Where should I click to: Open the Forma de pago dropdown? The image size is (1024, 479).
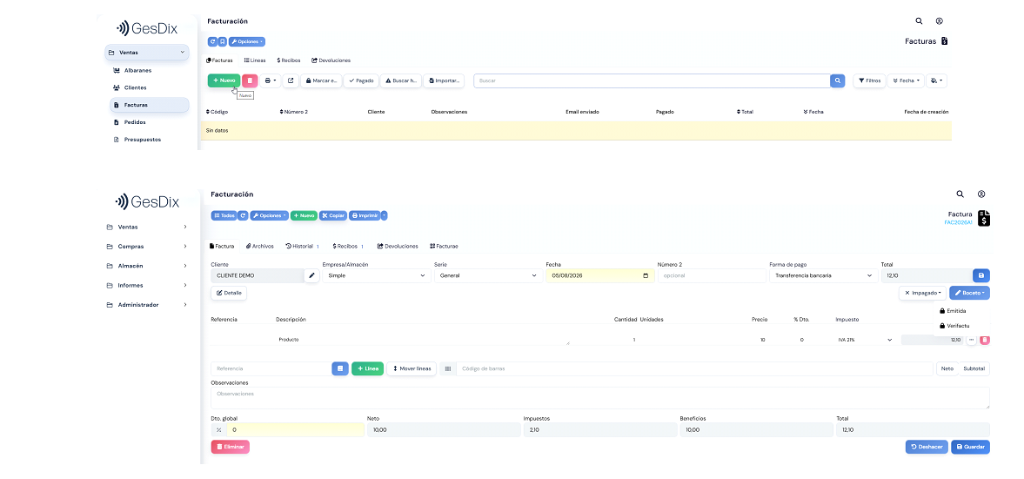click(822, 276)
